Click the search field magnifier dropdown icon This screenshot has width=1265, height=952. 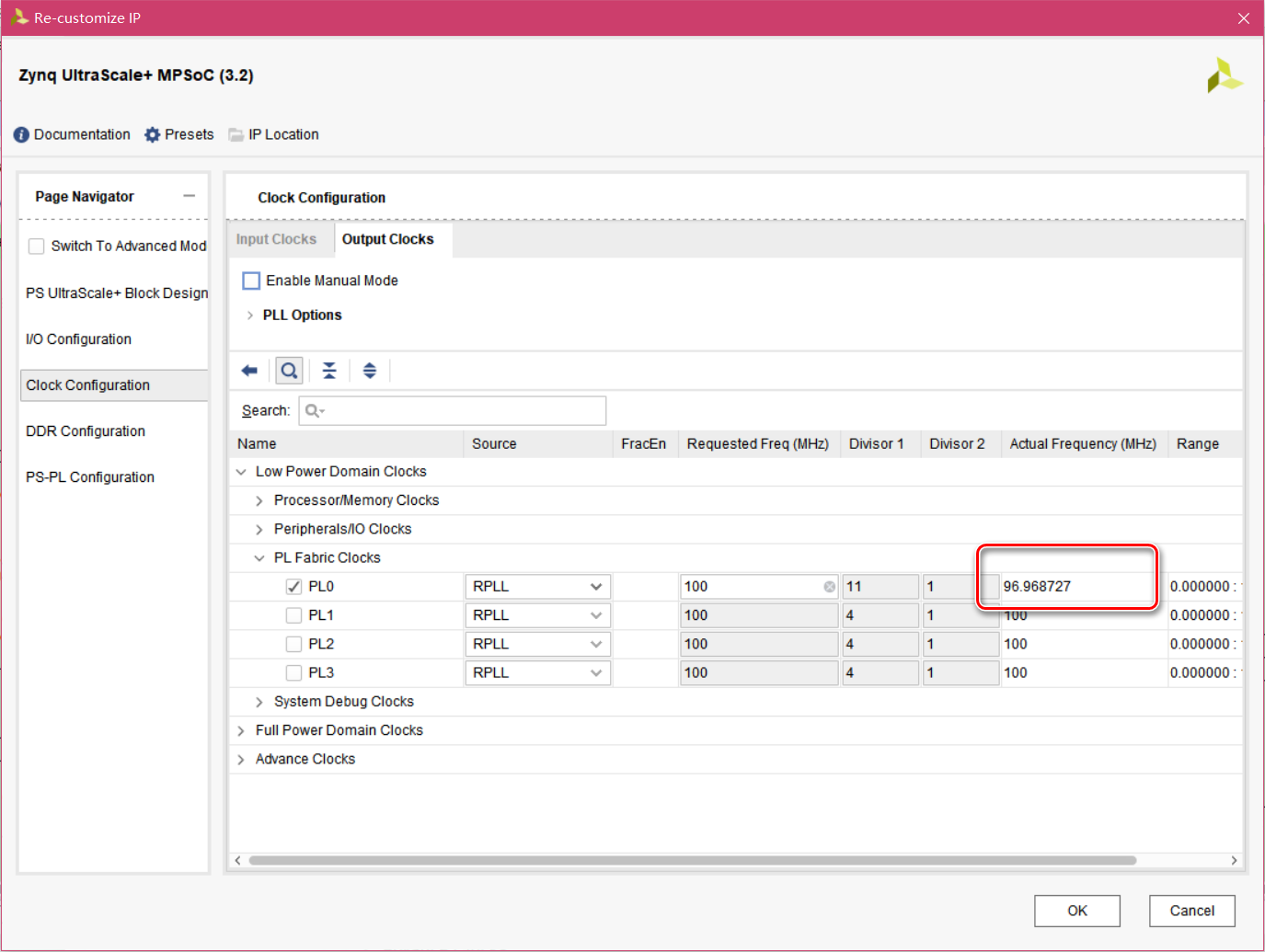point(315,411)
